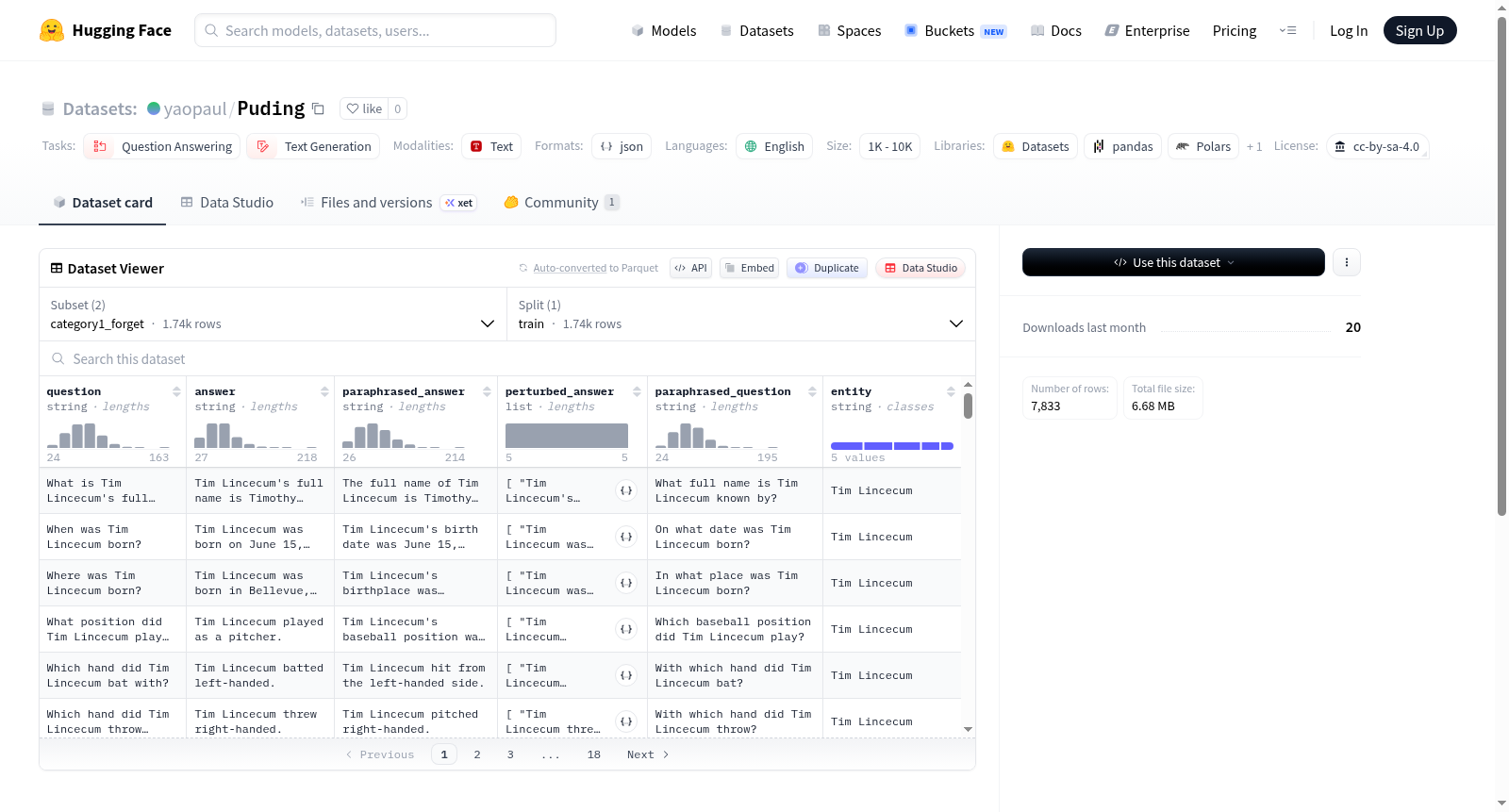This screenshot has width=1509, height=812.
Task: Open the Subset dropdown category1_forget
Action: tap(274, 314)
